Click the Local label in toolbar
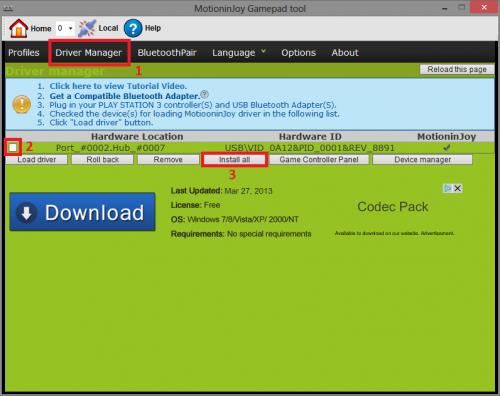The width and height of the screenshot is (500, 396). tap(108, 28)
